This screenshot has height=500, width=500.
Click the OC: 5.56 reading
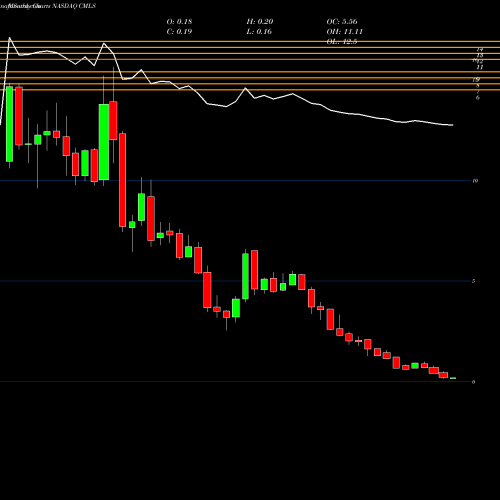(342, 21)
